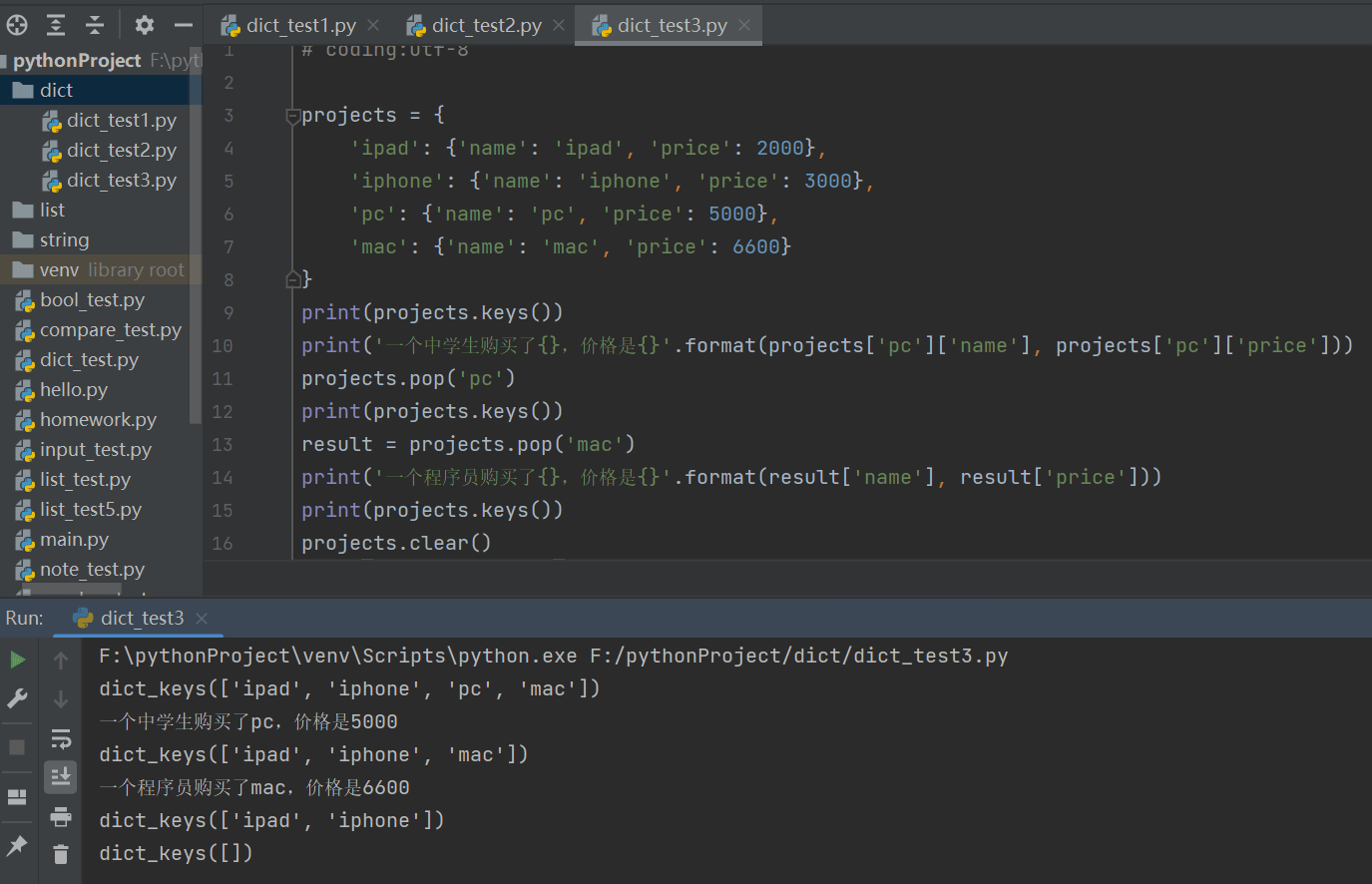This screenshot has width=1372, height=884.
Task: Hide the project panel with minus icon
Action: 183,25
